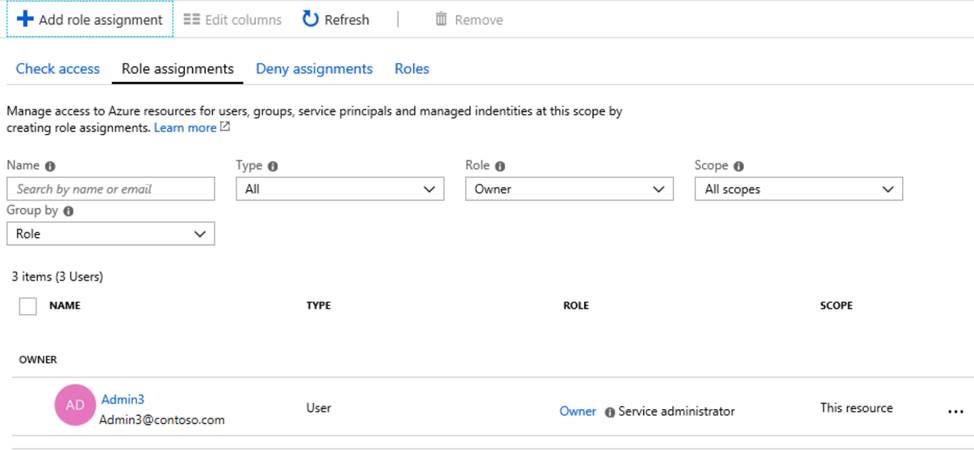Switch to the Deny assignments tab

[314, 69]
